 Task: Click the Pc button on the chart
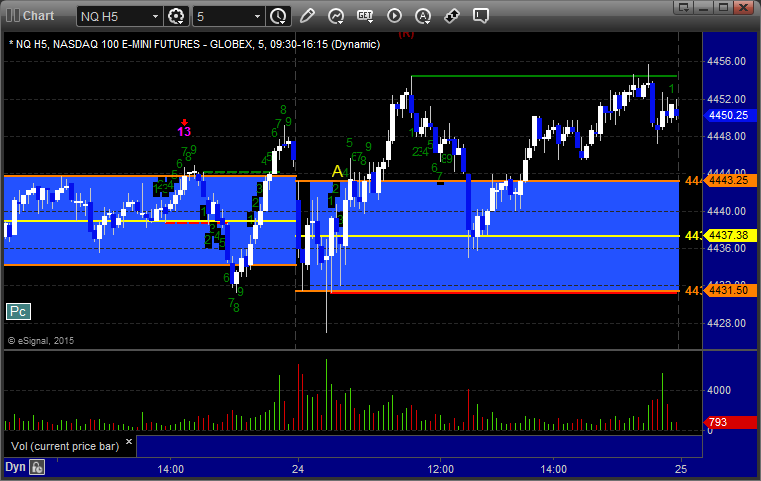point(18,312)
